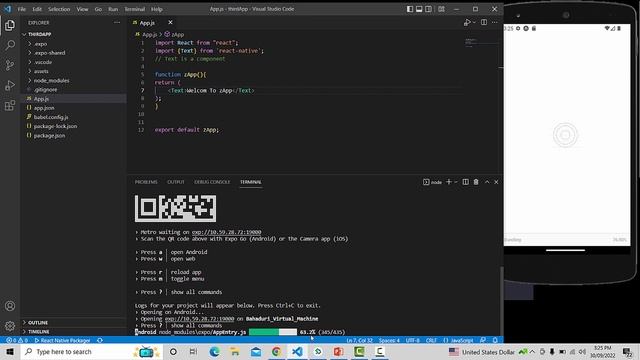Open the File menu
This screenshot has height=360, width=640.
tap(22, 9)
